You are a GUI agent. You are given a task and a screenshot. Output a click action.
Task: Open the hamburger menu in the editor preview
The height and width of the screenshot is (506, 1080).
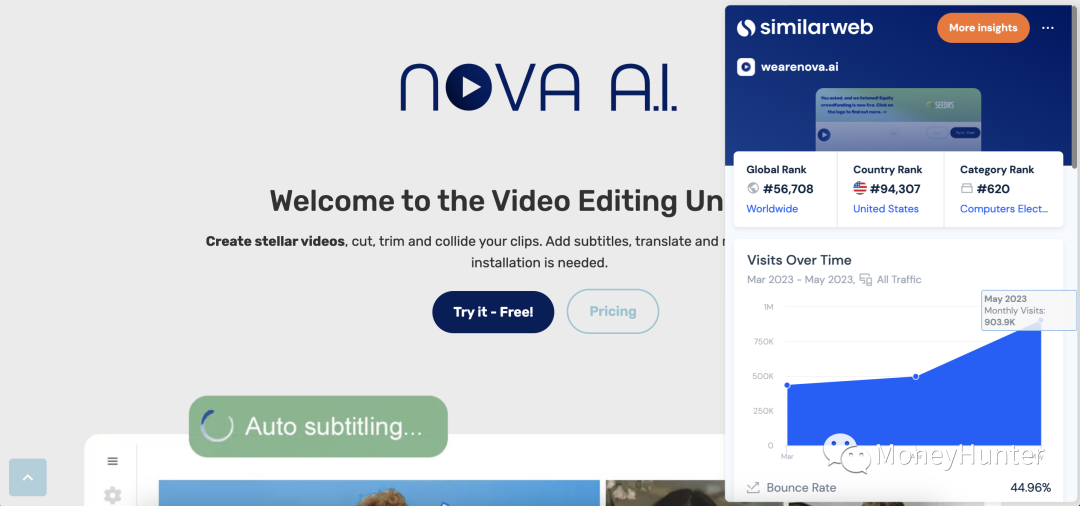tap(112, 461)
